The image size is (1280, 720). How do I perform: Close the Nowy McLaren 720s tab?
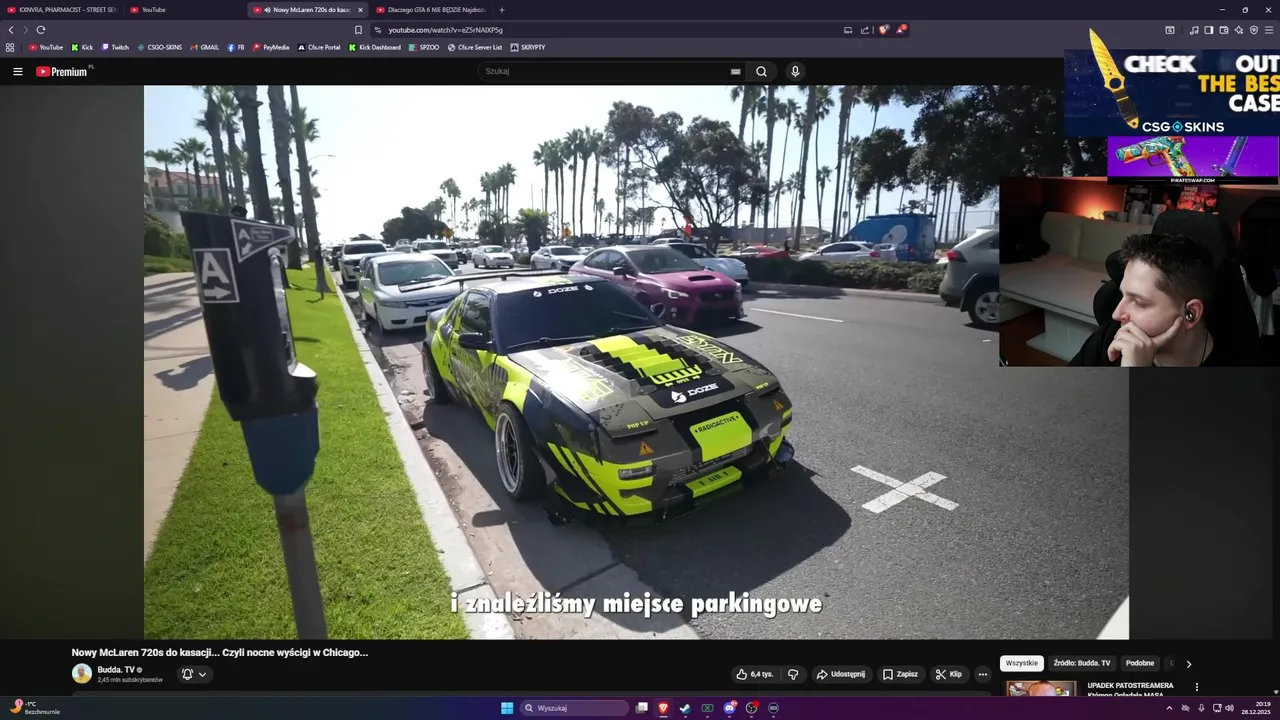click(360, 10)
